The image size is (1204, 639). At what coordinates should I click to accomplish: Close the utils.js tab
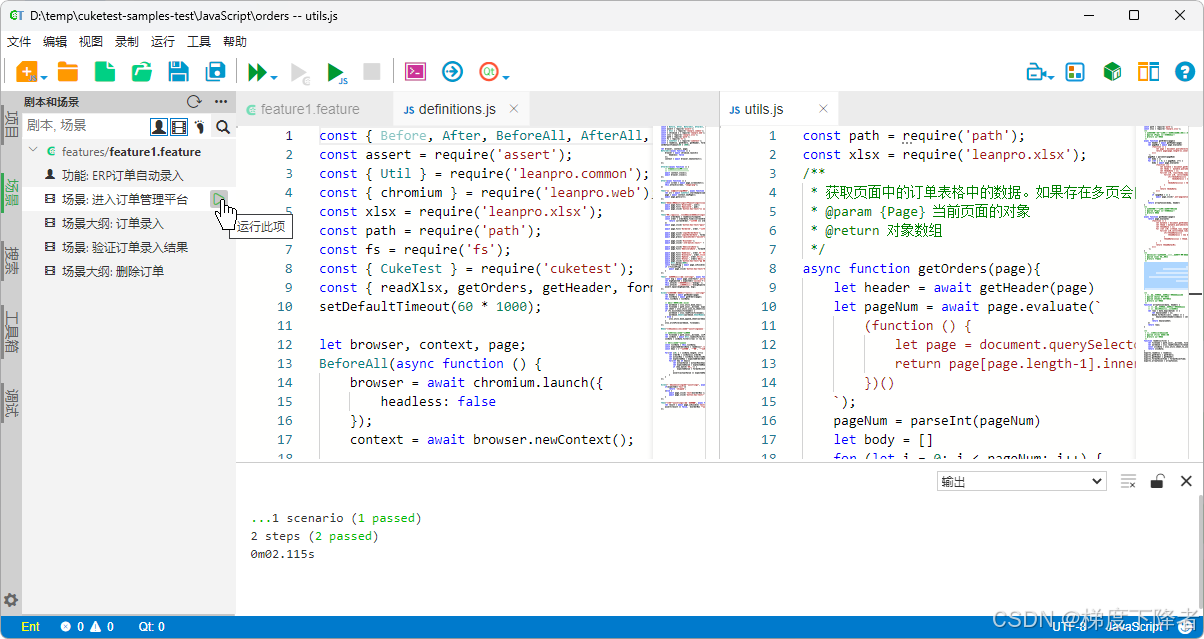tap(824, 108)
